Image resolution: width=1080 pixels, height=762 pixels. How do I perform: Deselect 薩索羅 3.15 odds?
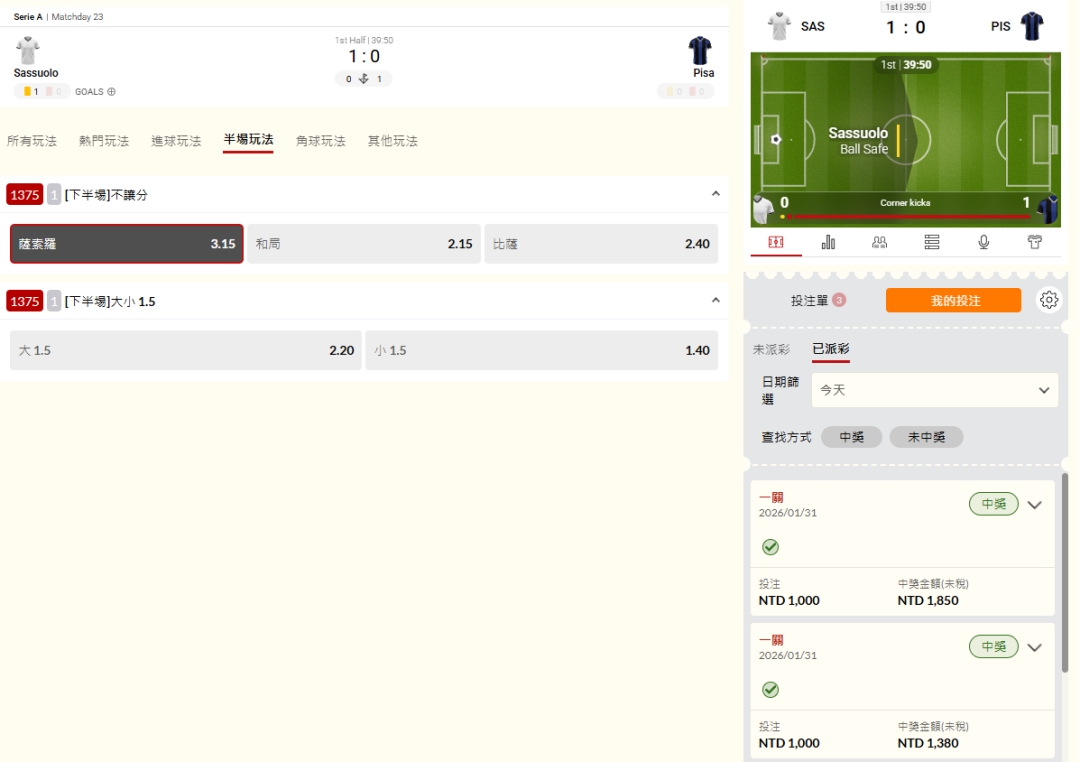pyautogui.click(x=127, y=244)
